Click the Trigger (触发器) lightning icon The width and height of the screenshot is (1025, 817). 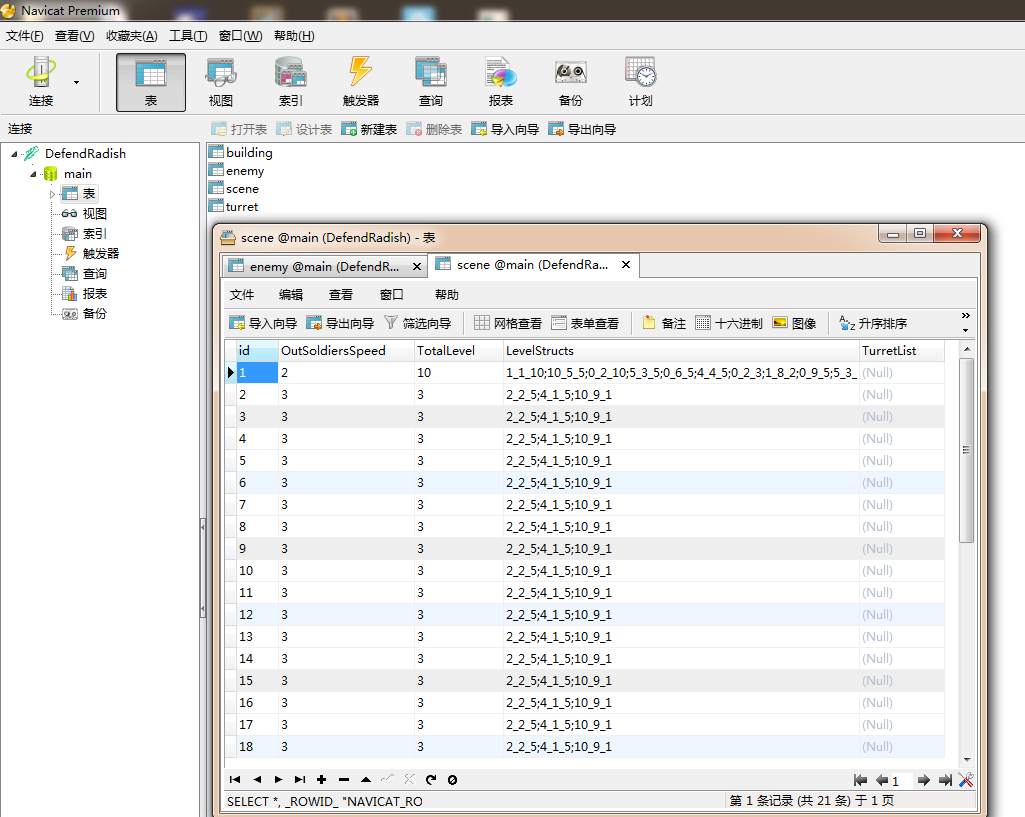[360, 82]
